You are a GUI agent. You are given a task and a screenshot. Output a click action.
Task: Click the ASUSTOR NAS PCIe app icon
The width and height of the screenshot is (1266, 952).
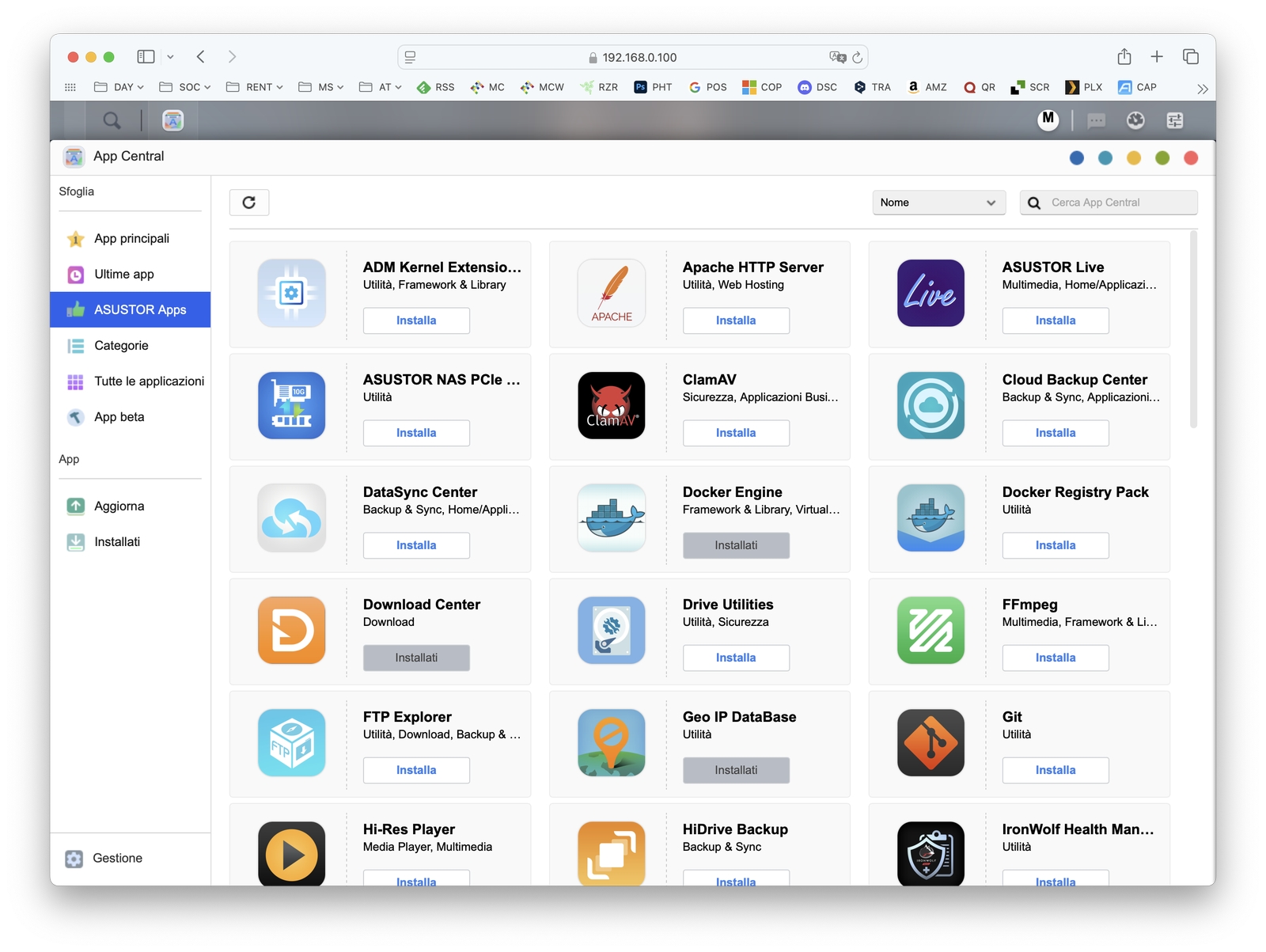[292, 406]
